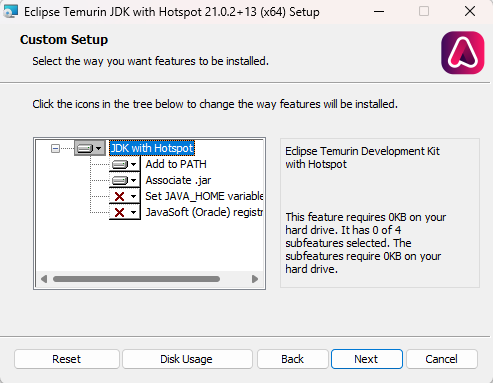
Task: Click the Reset button
Action: 67,359
